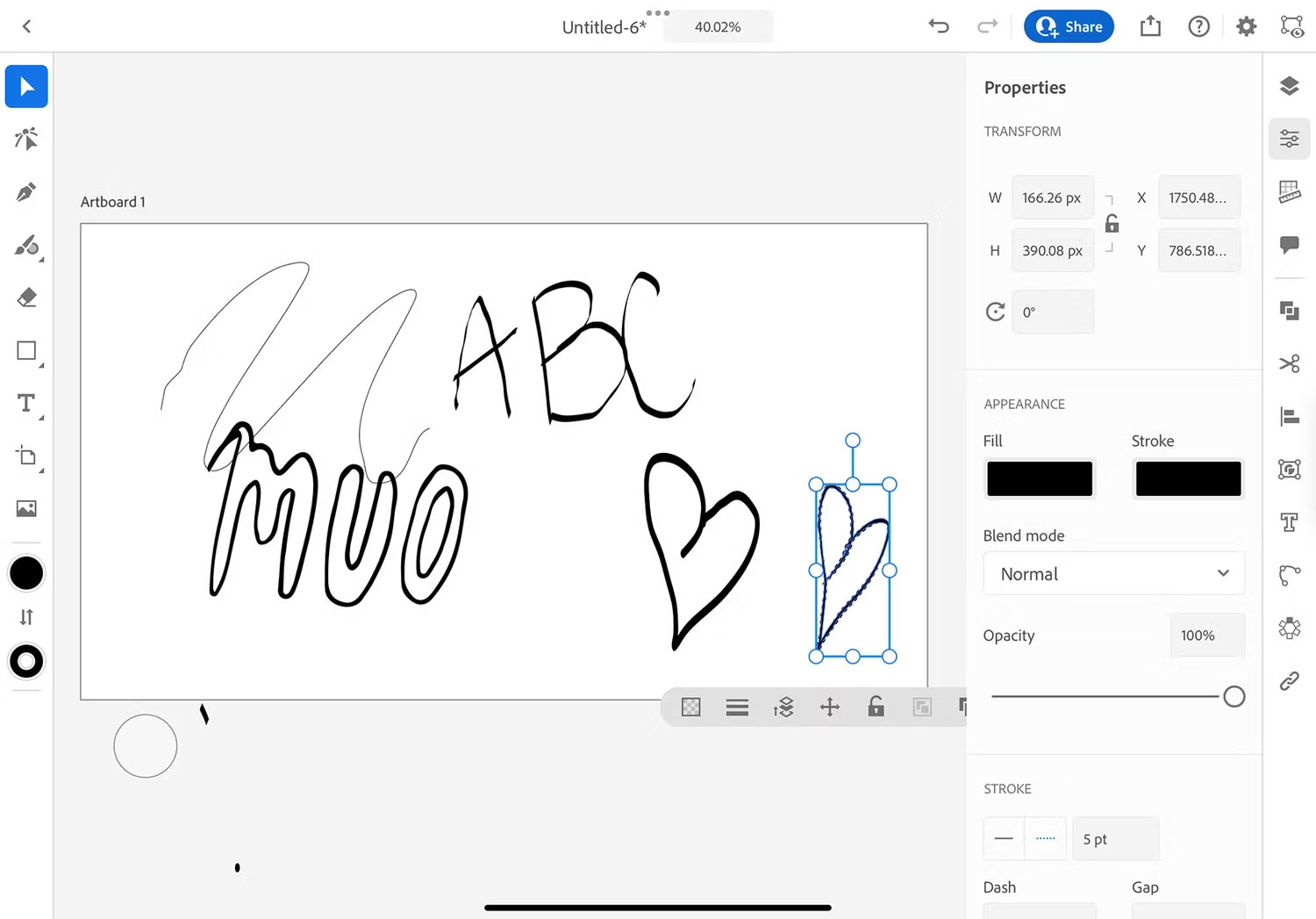
Task: Open the document options menu above the title
Action: pos(656,12)
